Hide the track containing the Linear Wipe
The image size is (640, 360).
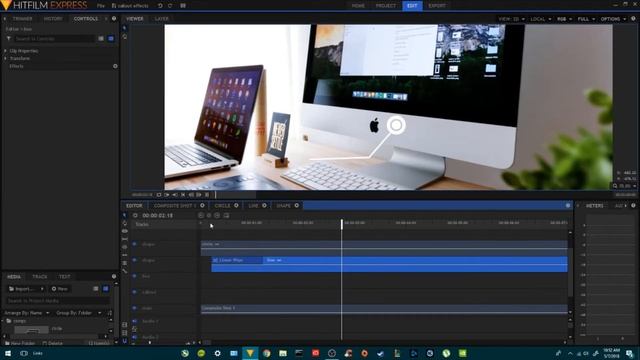pos(134,260)
